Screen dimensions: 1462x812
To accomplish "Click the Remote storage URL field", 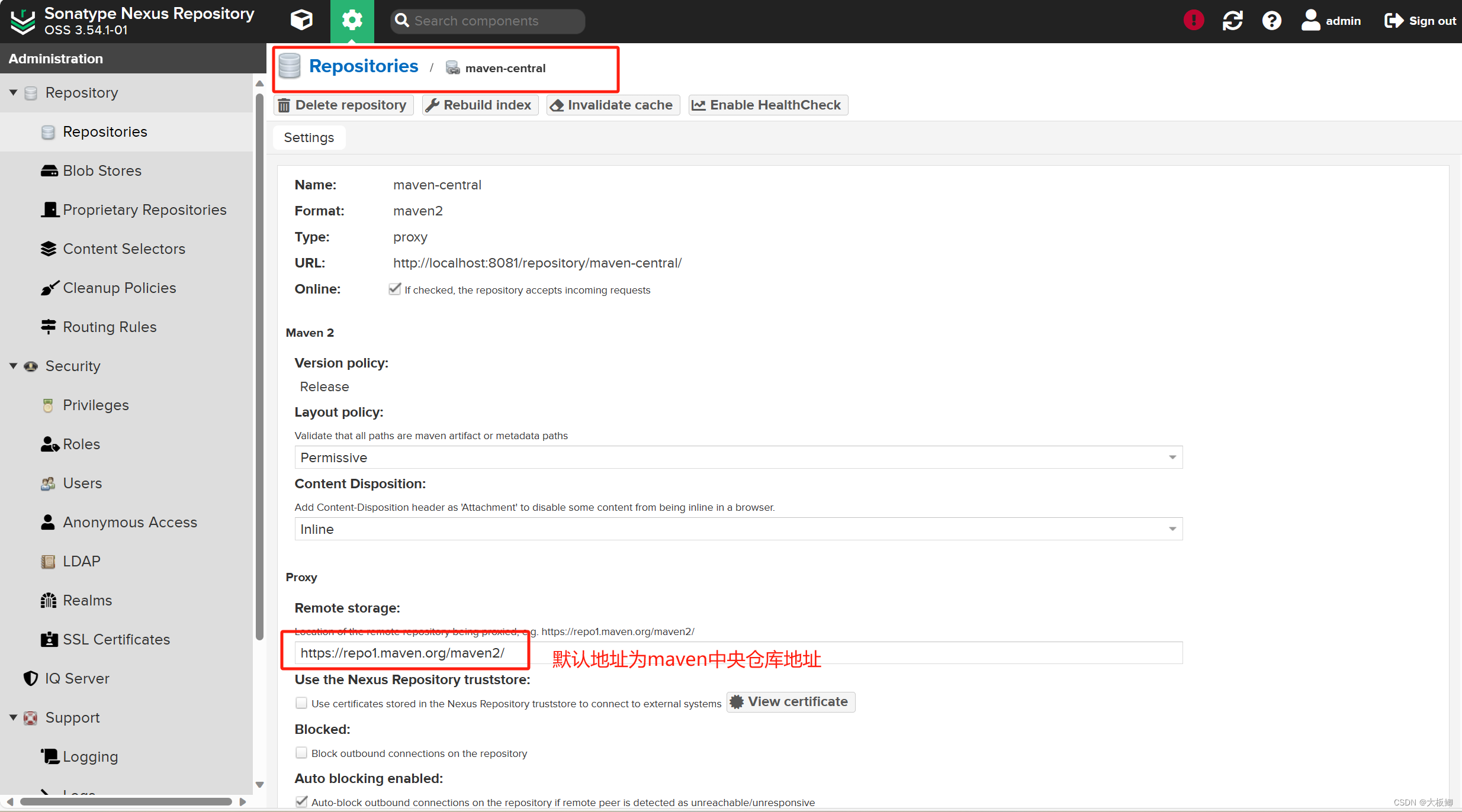I will 738,652.
